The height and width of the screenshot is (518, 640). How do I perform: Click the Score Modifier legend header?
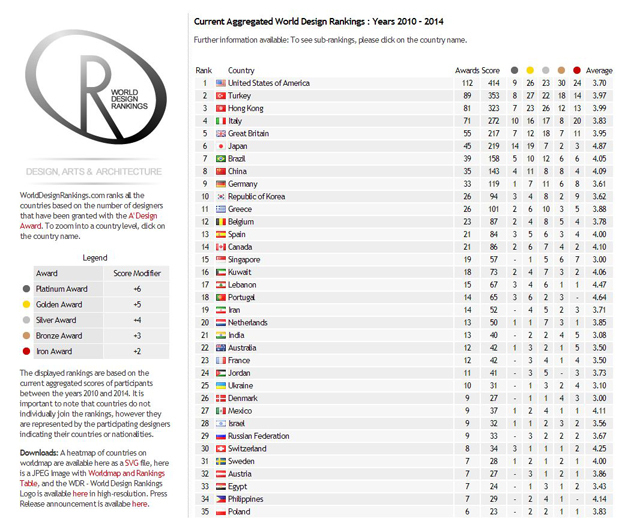click(x=137, y=273)
